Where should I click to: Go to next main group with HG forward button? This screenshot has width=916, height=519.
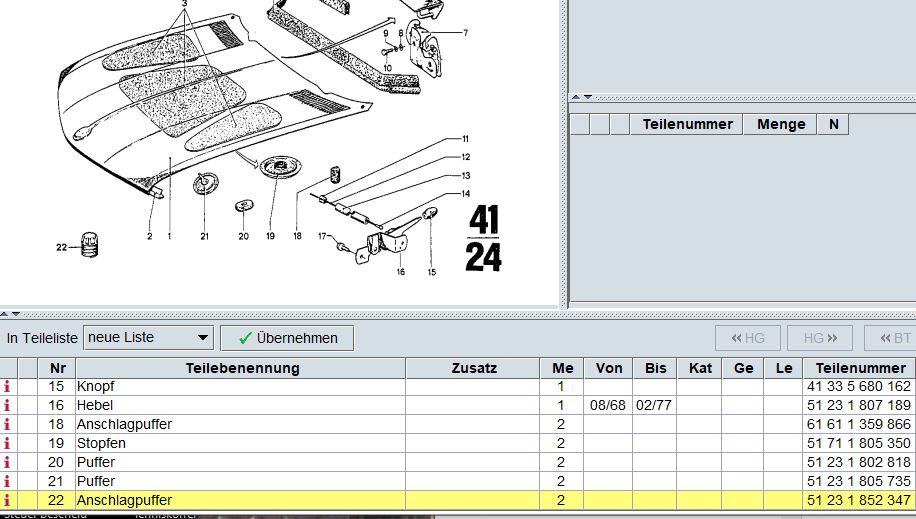pyautogui.click(x=819, y=338)
